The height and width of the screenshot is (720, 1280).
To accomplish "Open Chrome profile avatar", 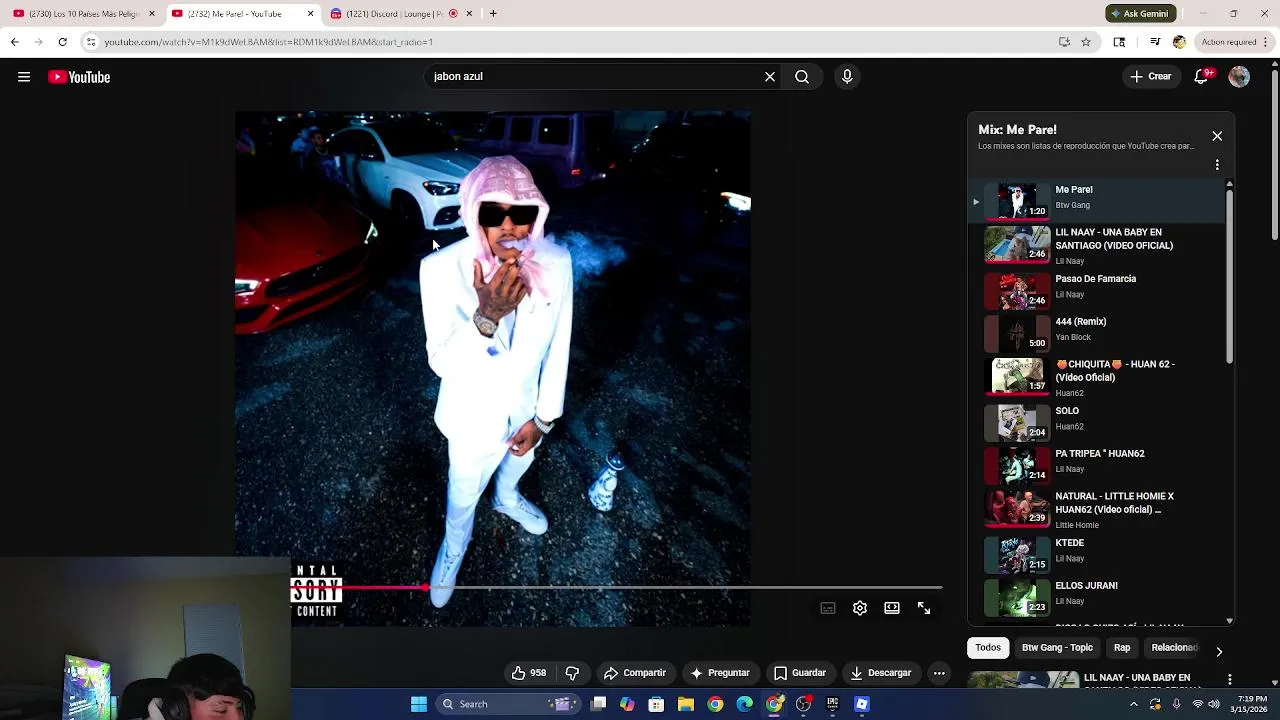I will (1179, 42).
